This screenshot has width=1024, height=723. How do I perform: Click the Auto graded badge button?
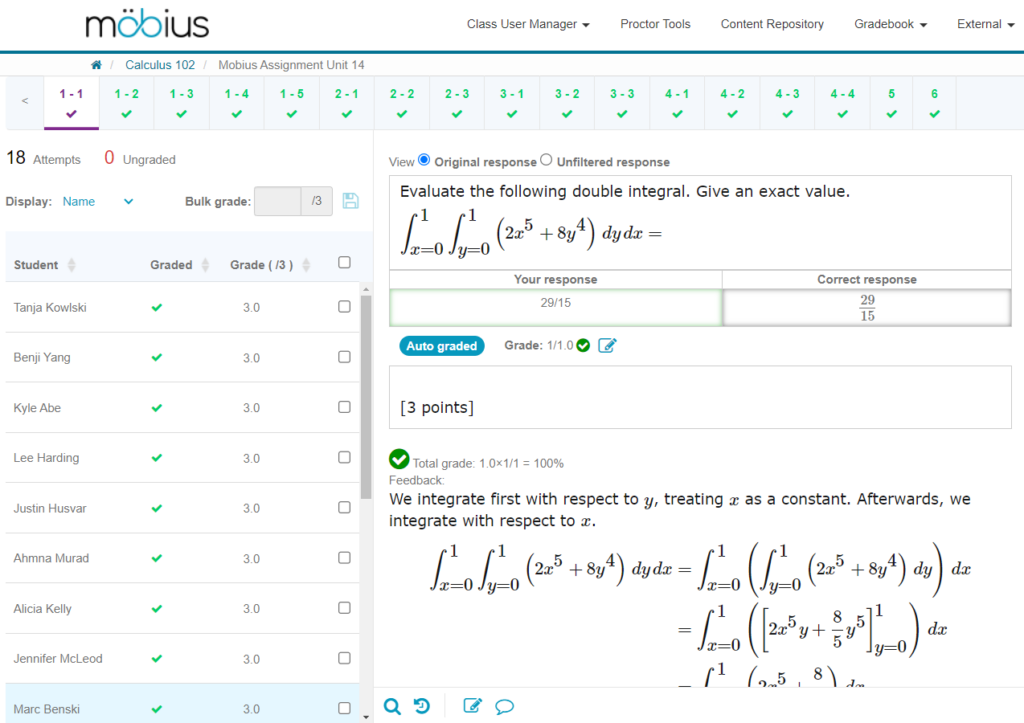[442, 346]
